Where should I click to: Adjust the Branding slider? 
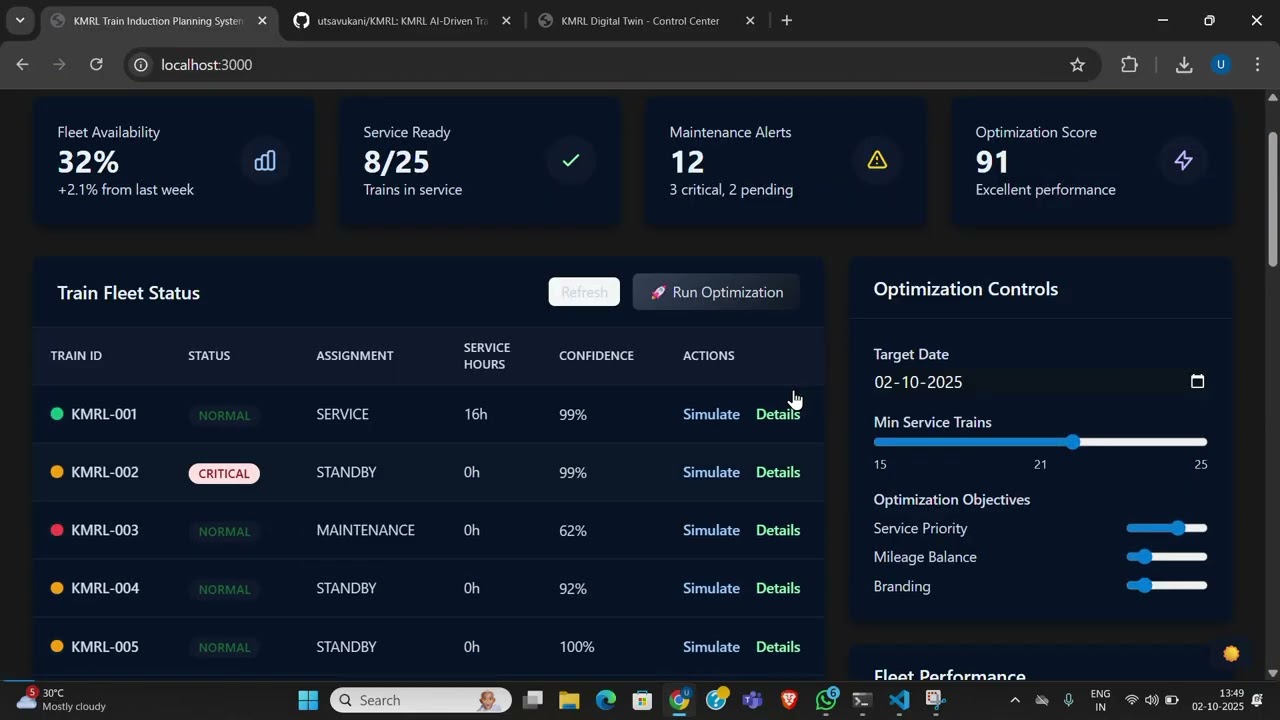point(1167,586)
